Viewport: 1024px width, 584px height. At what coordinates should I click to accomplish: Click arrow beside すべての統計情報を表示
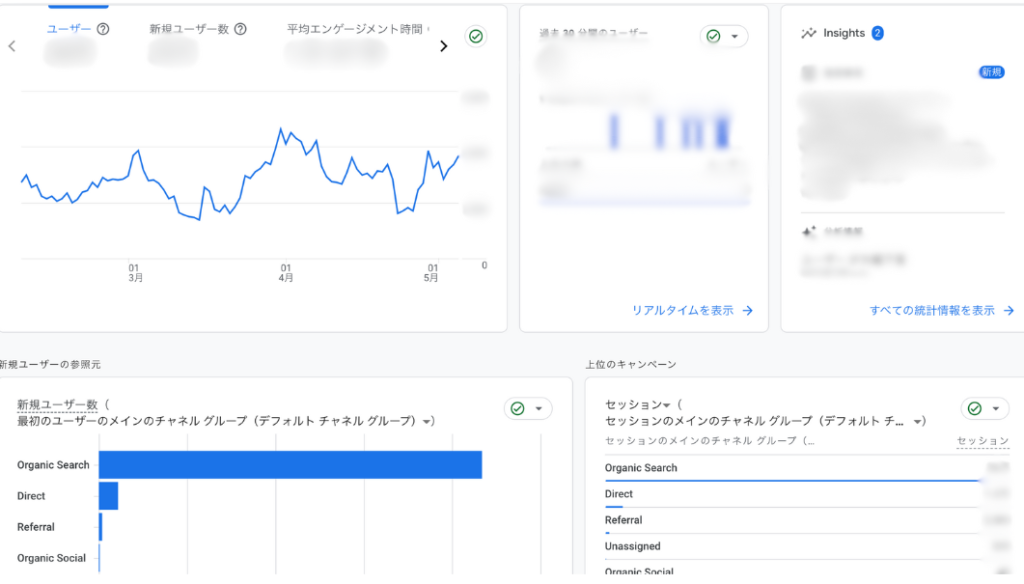pyautogui.click(x=1009, y=311)
